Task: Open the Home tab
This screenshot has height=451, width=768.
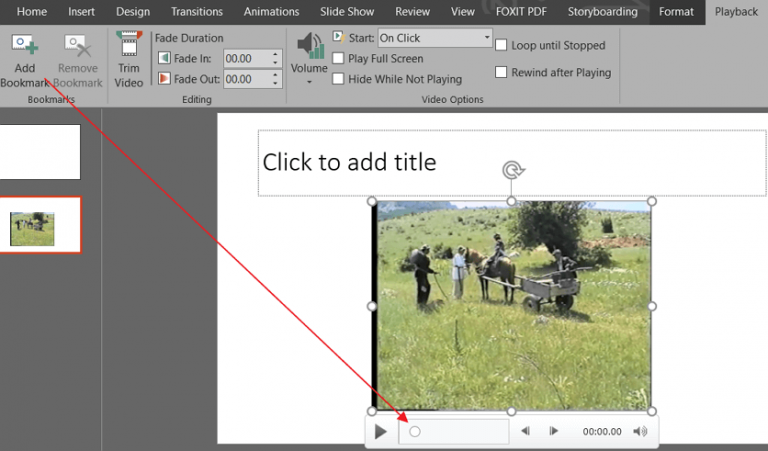Action: coord(32,12)
